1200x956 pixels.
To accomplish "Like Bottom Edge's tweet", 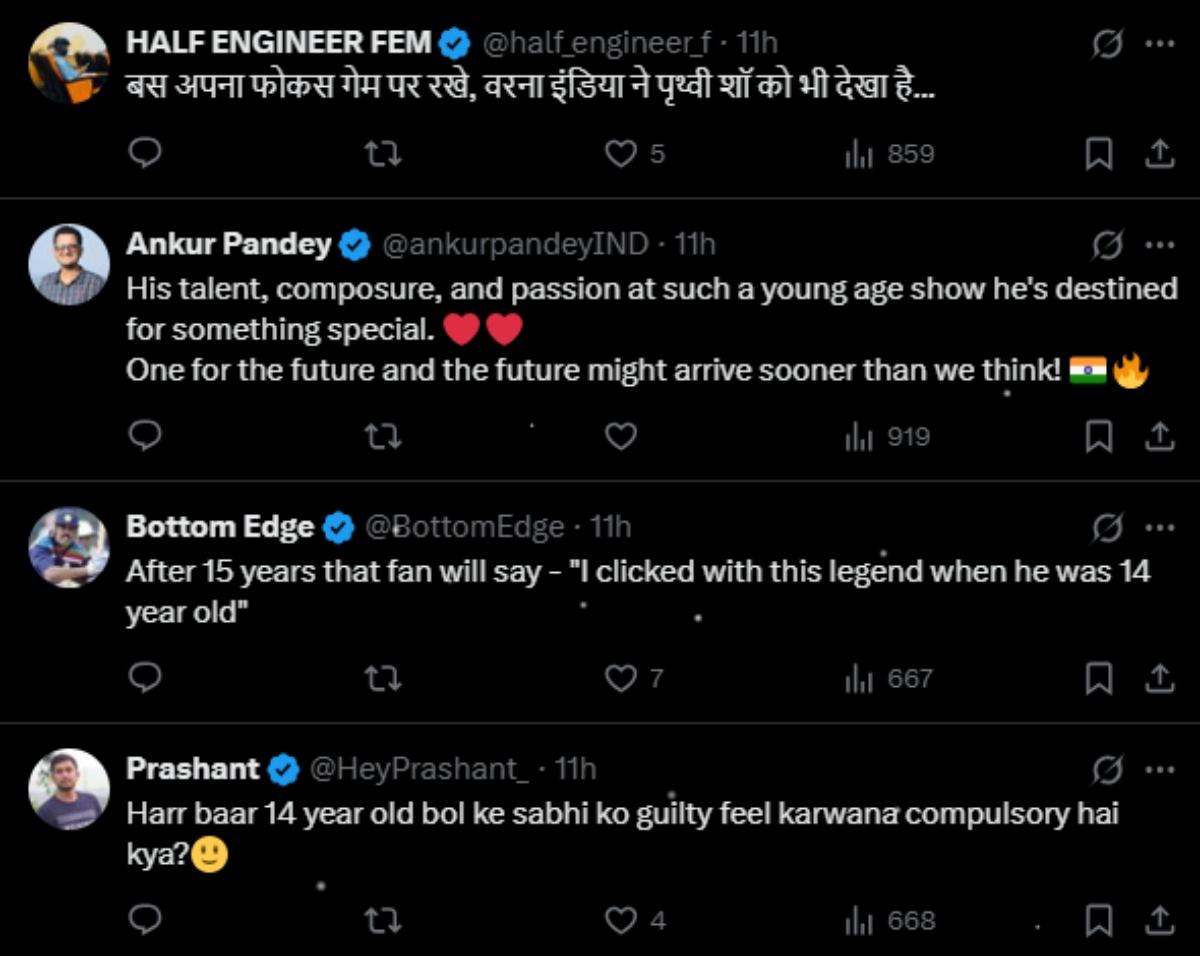I will [x=621, y=679].
